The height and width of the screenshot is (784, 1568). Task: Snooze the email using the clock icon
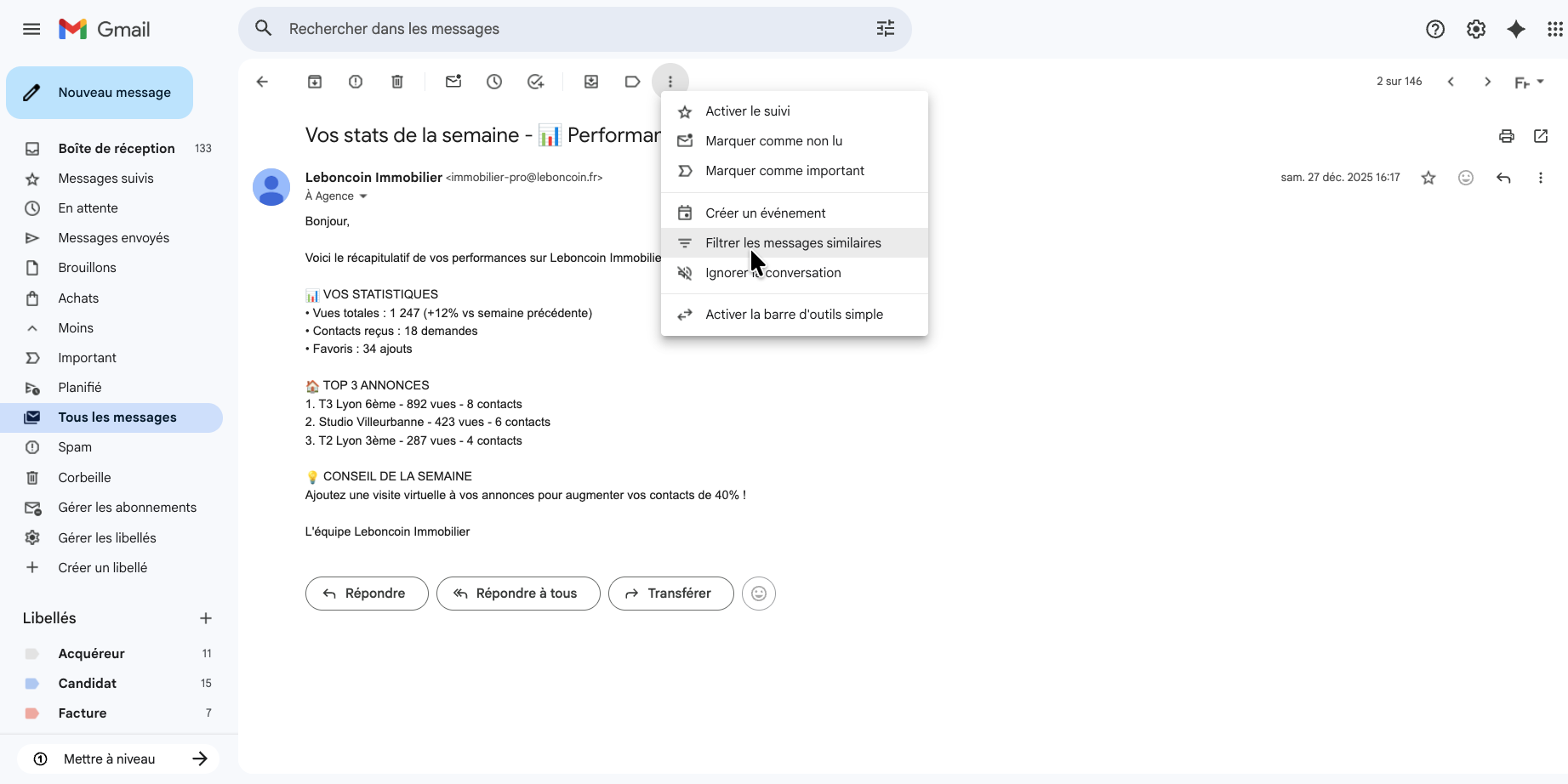[x=494, y=82]
